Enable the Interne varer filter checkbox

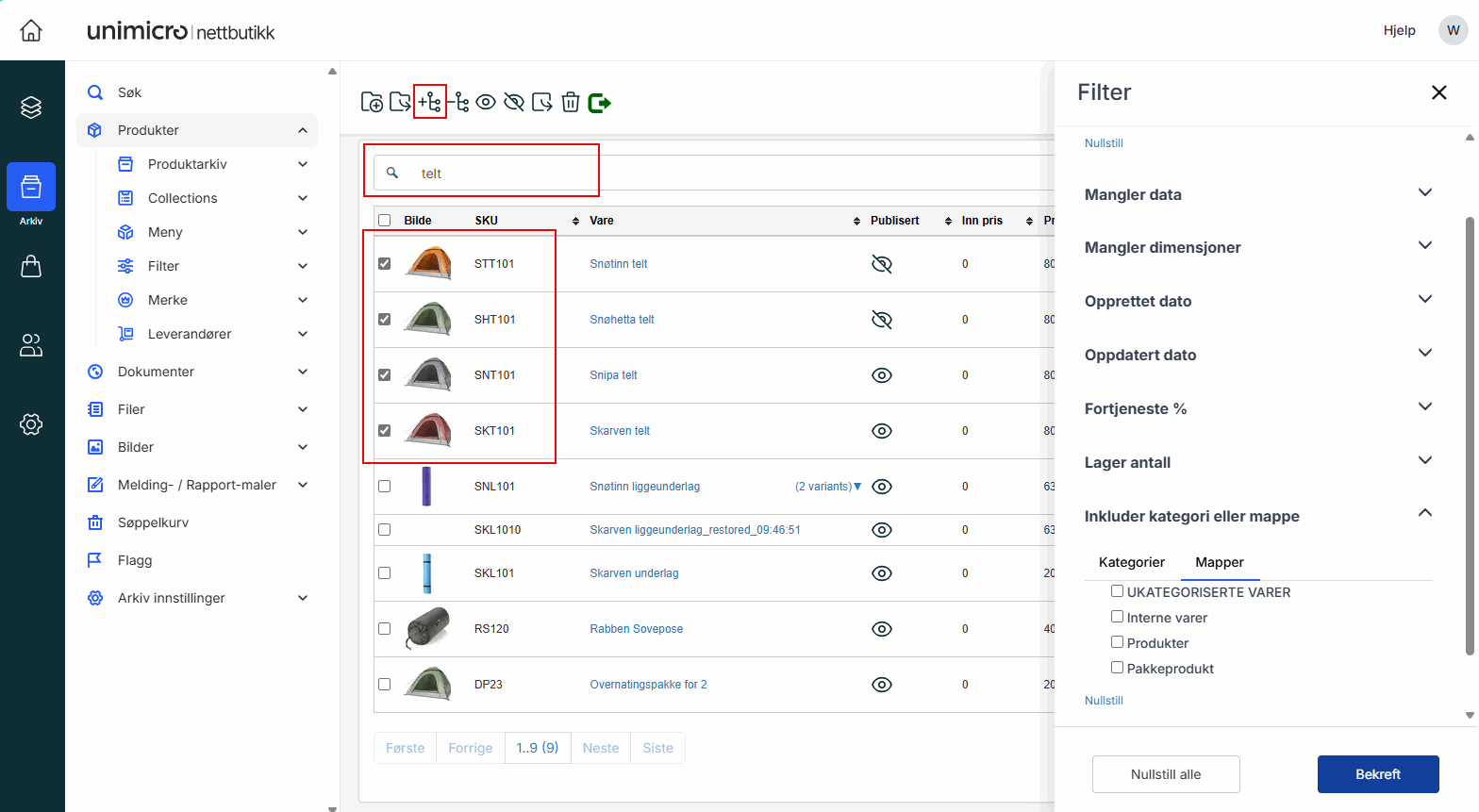[1117, 617]
